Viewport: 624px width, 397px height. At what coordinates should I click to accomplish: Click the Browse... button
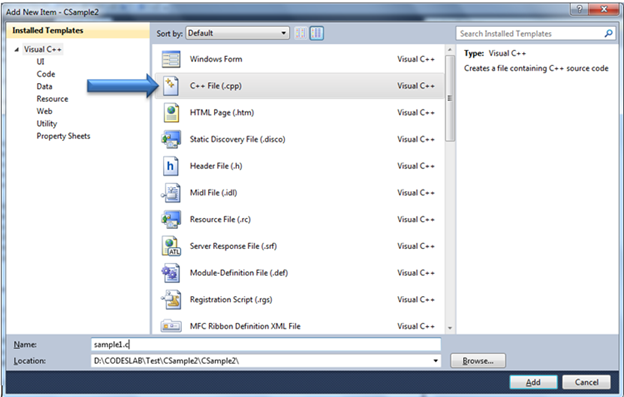click(478, 361)
